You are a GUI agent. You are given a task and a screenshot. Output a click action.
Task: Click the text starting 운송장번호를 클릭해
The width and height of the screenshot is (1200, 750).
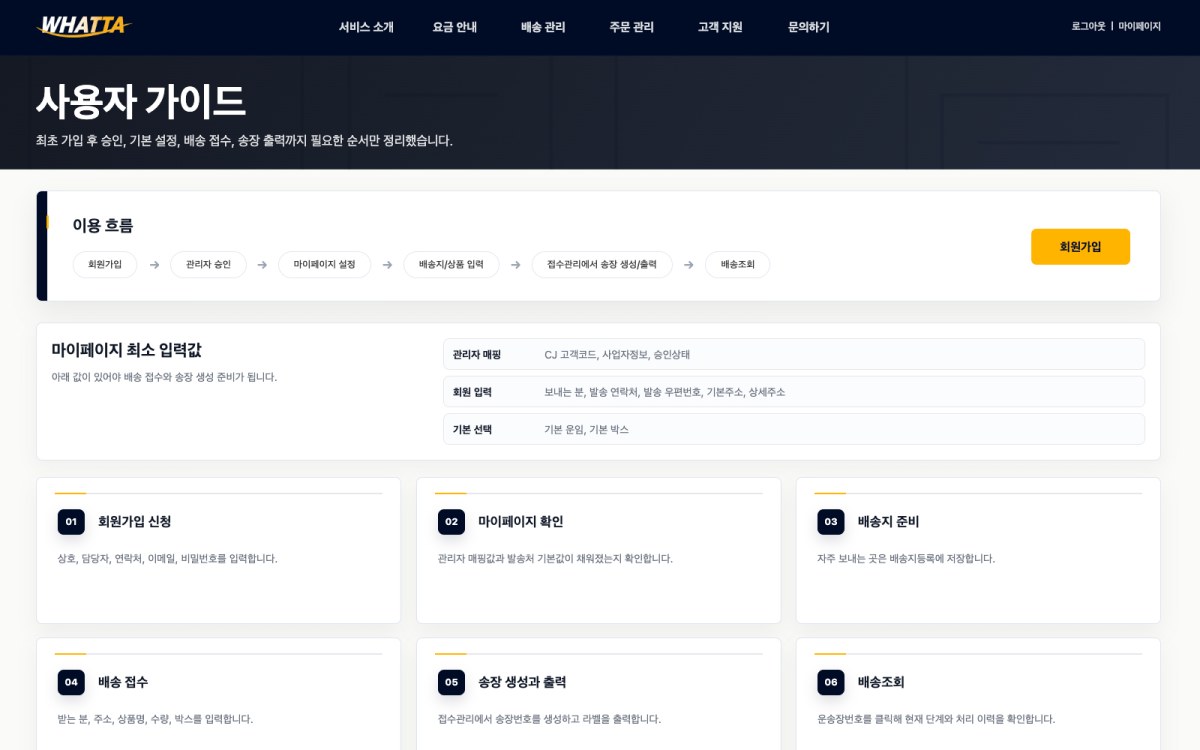(936, 718)
